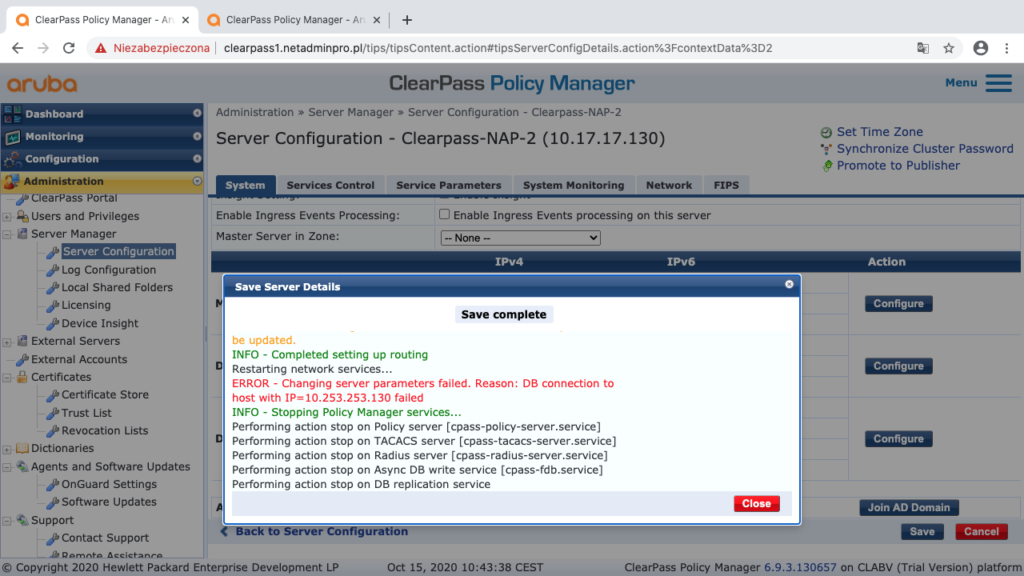Click the wrench icon beside Licensing

click(53, 306)
